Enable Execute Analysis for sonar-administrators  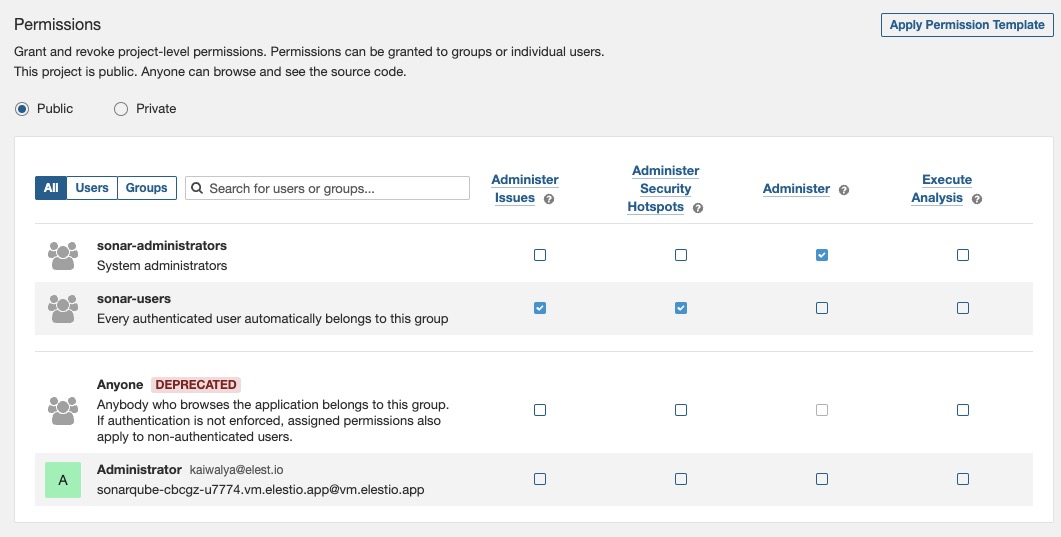963,255
